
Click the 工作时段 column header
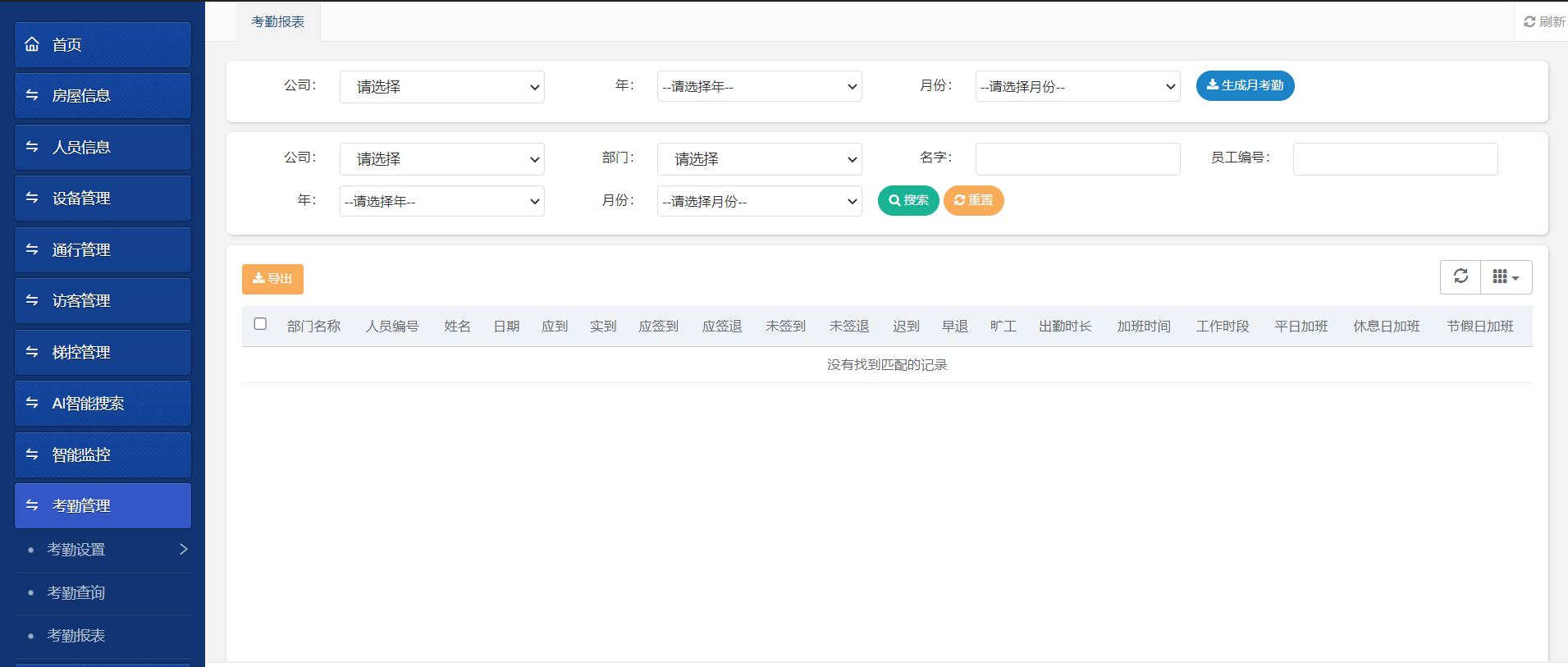pos(1223,327)
